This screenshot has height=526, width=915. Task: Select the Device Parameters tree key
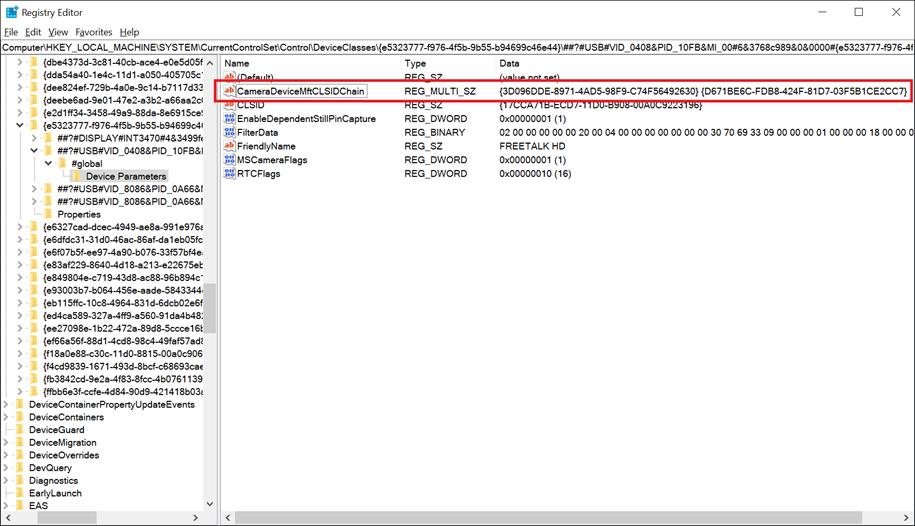click(x=126, y=176)
